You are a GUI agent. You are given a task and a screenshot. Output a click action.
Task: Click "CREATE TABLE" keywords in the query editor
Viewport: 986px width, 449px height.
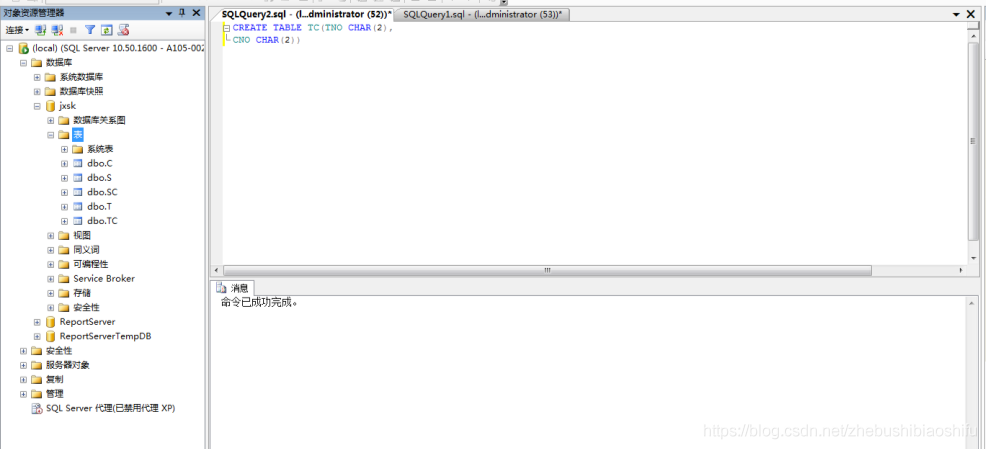pos(267,28)
